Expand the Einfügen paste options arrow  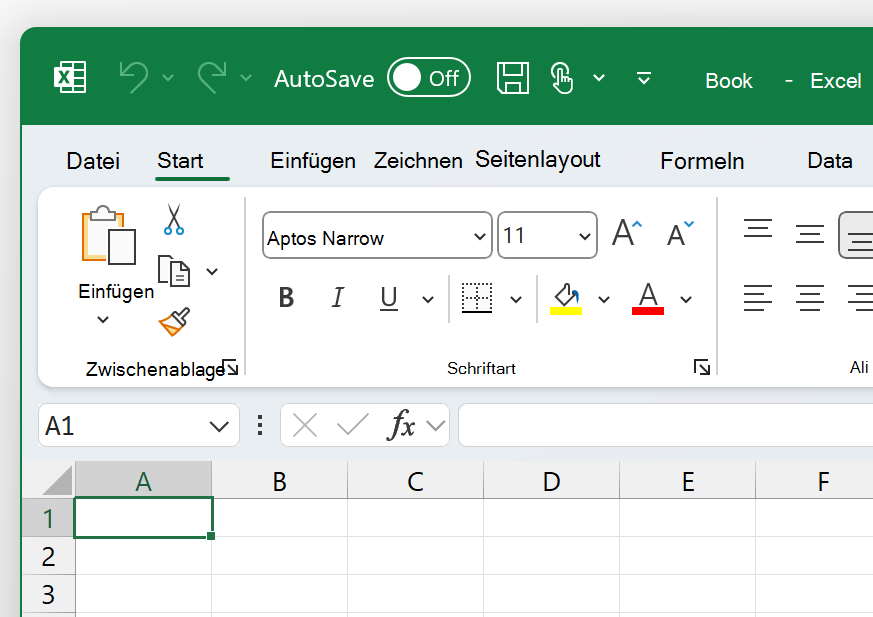(x=103, y=319)
